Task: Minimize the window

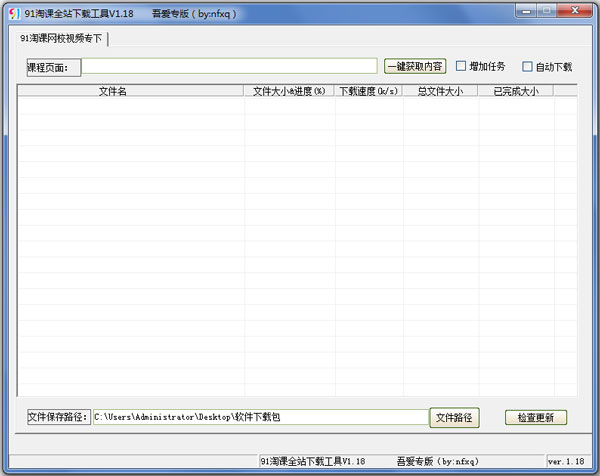Action: (x=526, y=11)
